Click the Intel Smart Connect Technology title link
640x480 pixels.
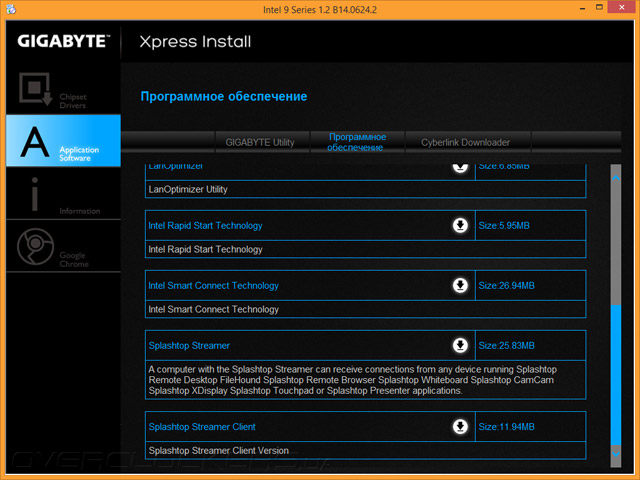tap(213, 286)
